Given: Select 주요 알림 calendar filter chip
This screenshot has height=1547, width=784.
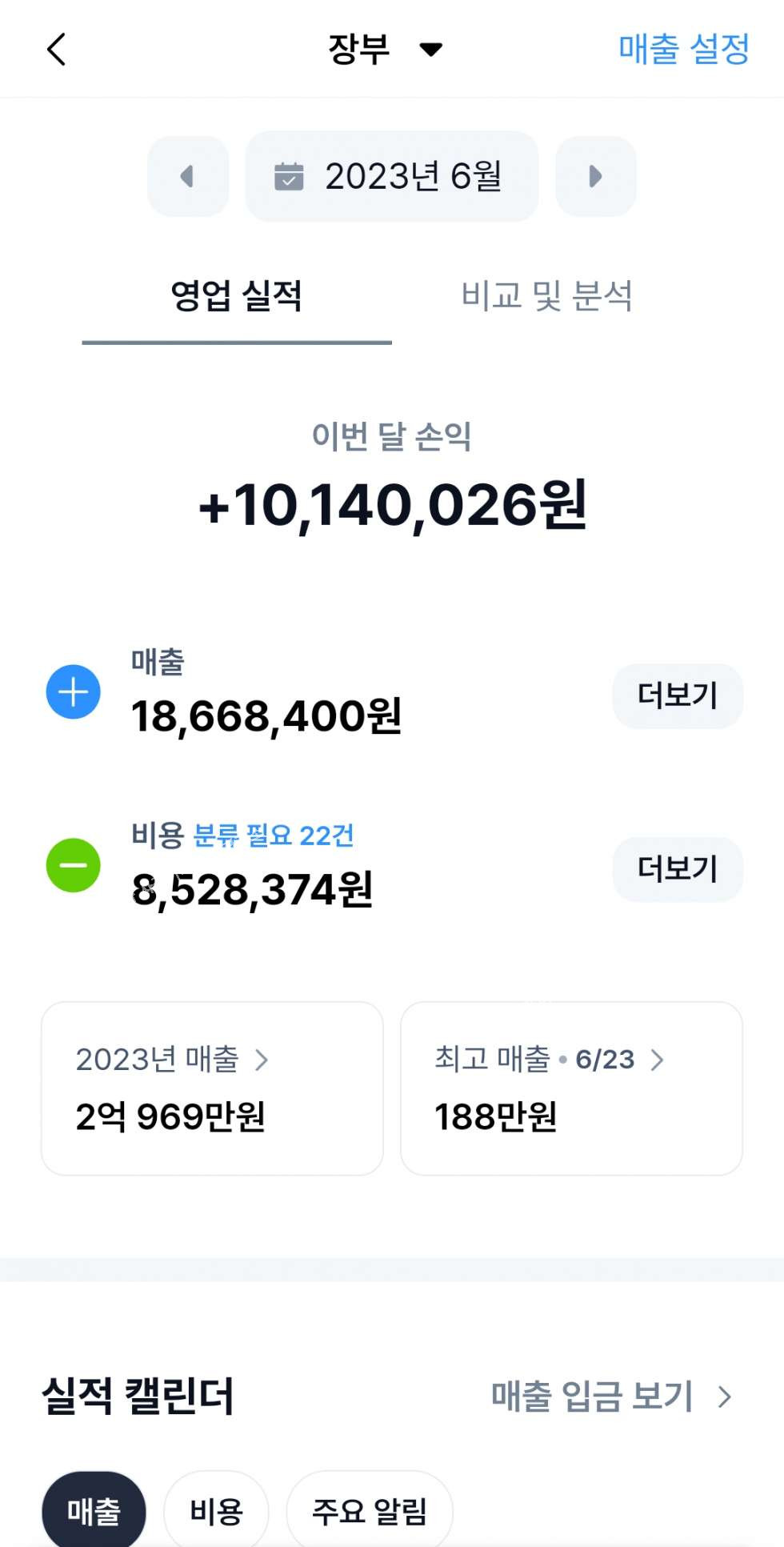Looking at the screenshot, I should [x=370, y=1512].
